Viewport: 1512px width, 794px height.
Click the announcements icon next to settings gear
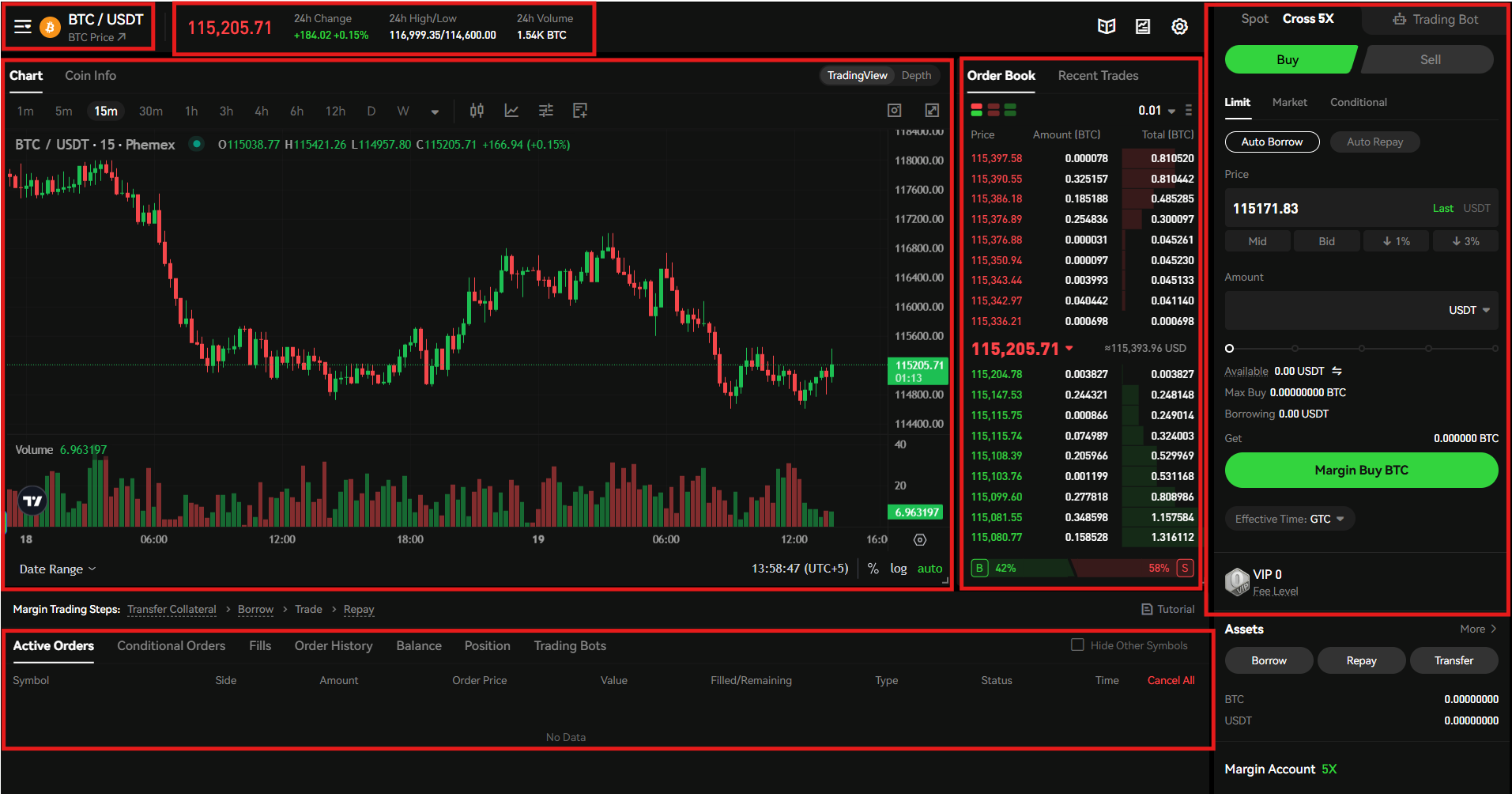[x=1142, y=26]
